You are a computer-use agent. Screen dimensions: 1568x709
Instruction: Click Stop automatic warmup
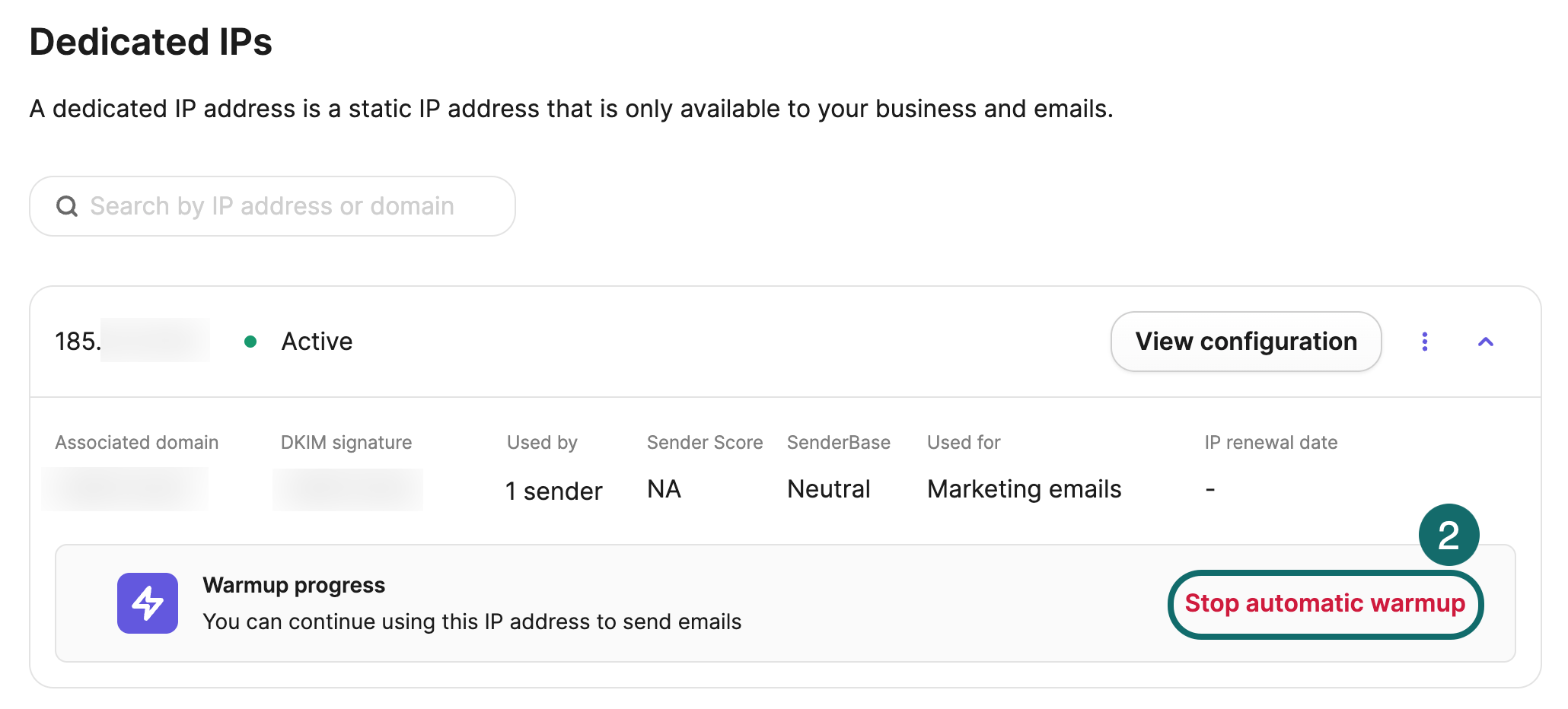coord(1324,604)
